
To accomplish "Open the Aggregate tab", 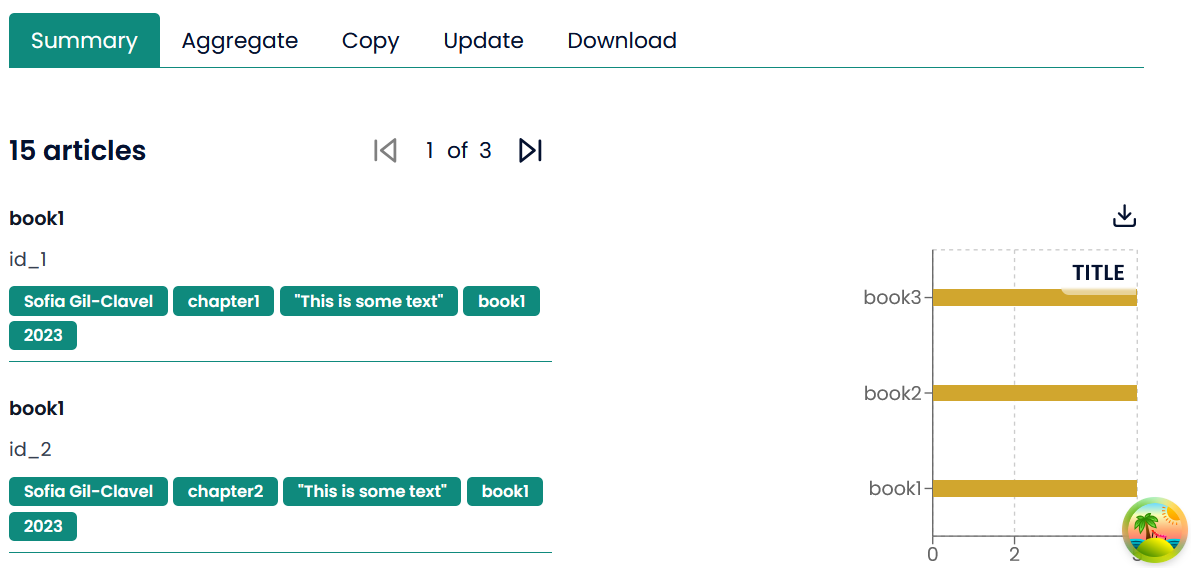I will [240, 41].
